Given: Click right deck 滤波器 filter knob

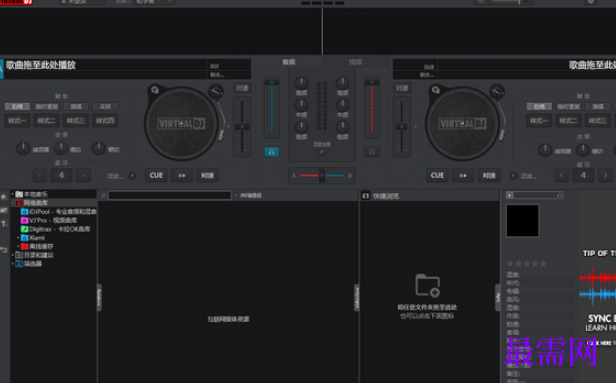Looking at the screenshot, I should 545,150.
